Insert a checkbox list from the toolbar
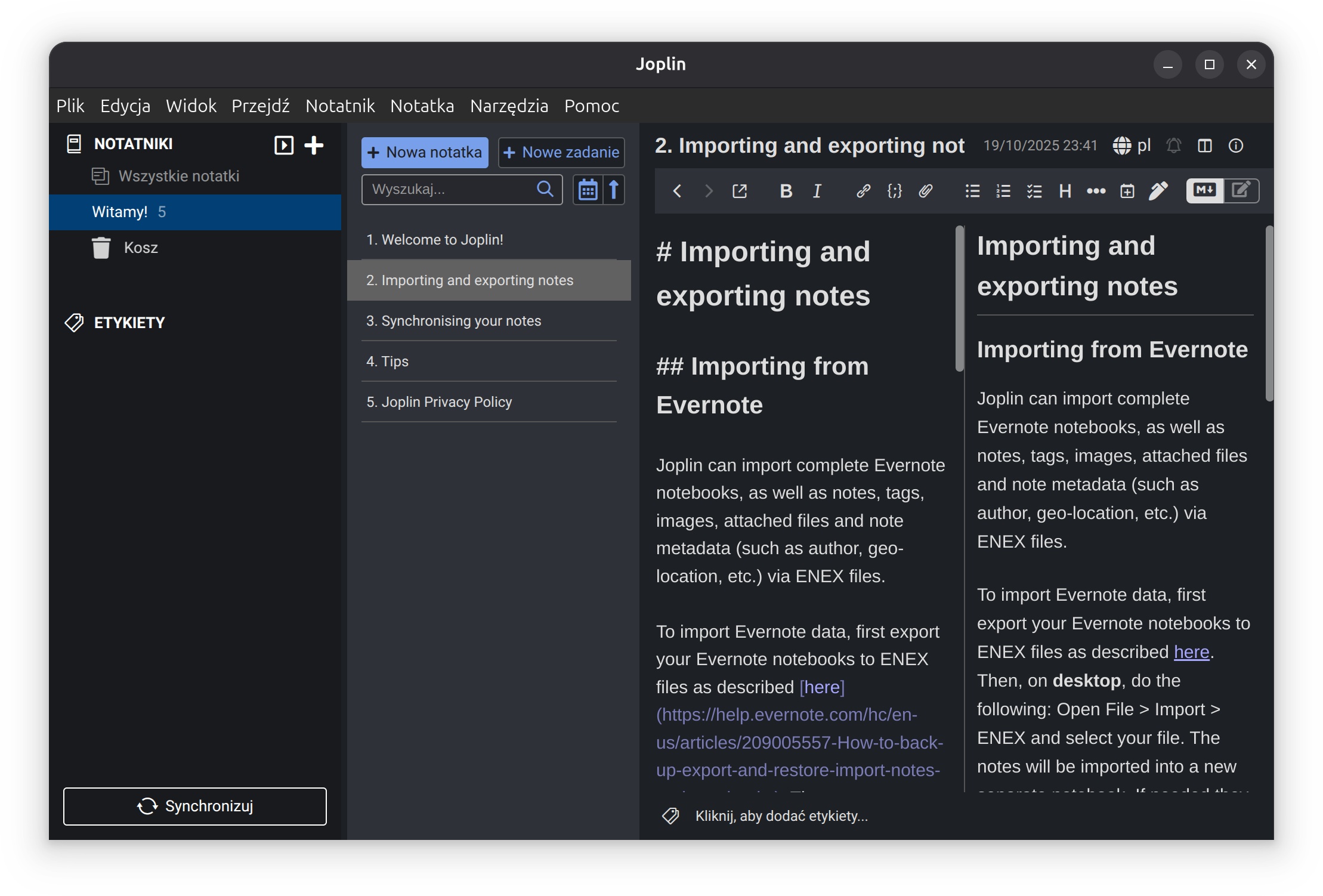 (x=1034, y=191)
